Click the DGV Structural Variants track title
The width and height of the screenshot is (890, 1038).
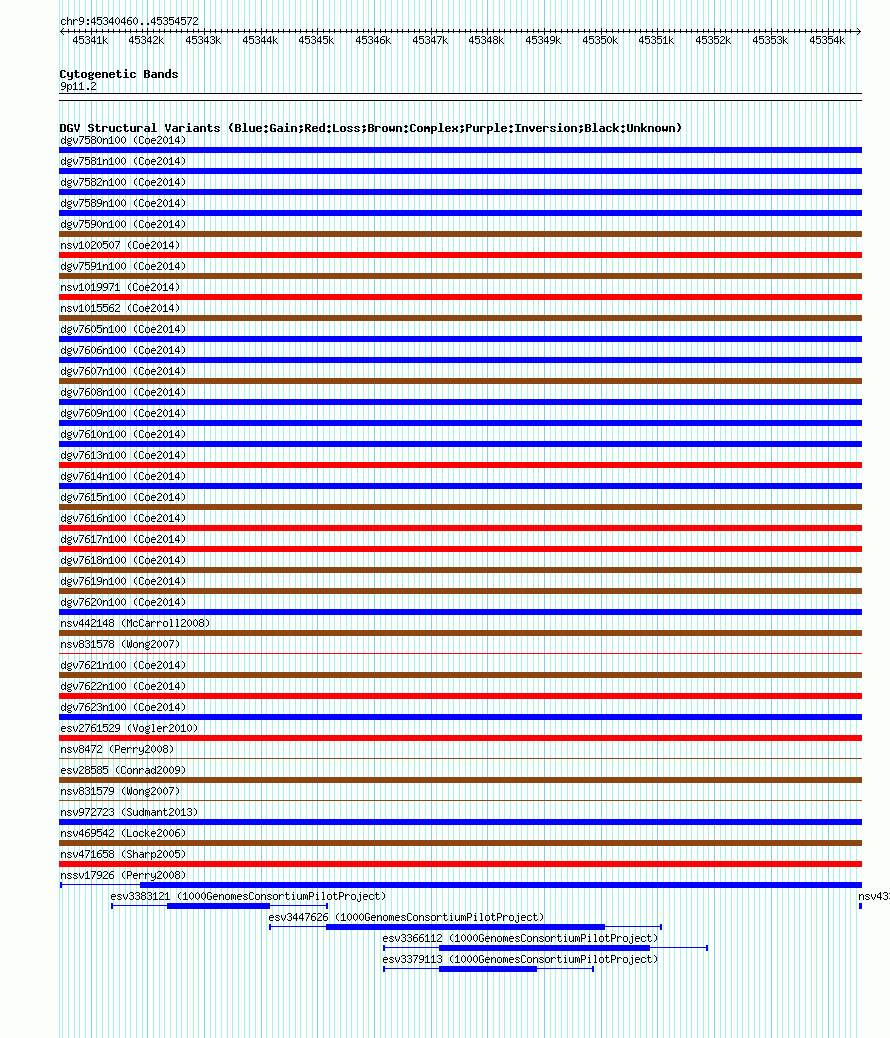[x=371, y=128]
